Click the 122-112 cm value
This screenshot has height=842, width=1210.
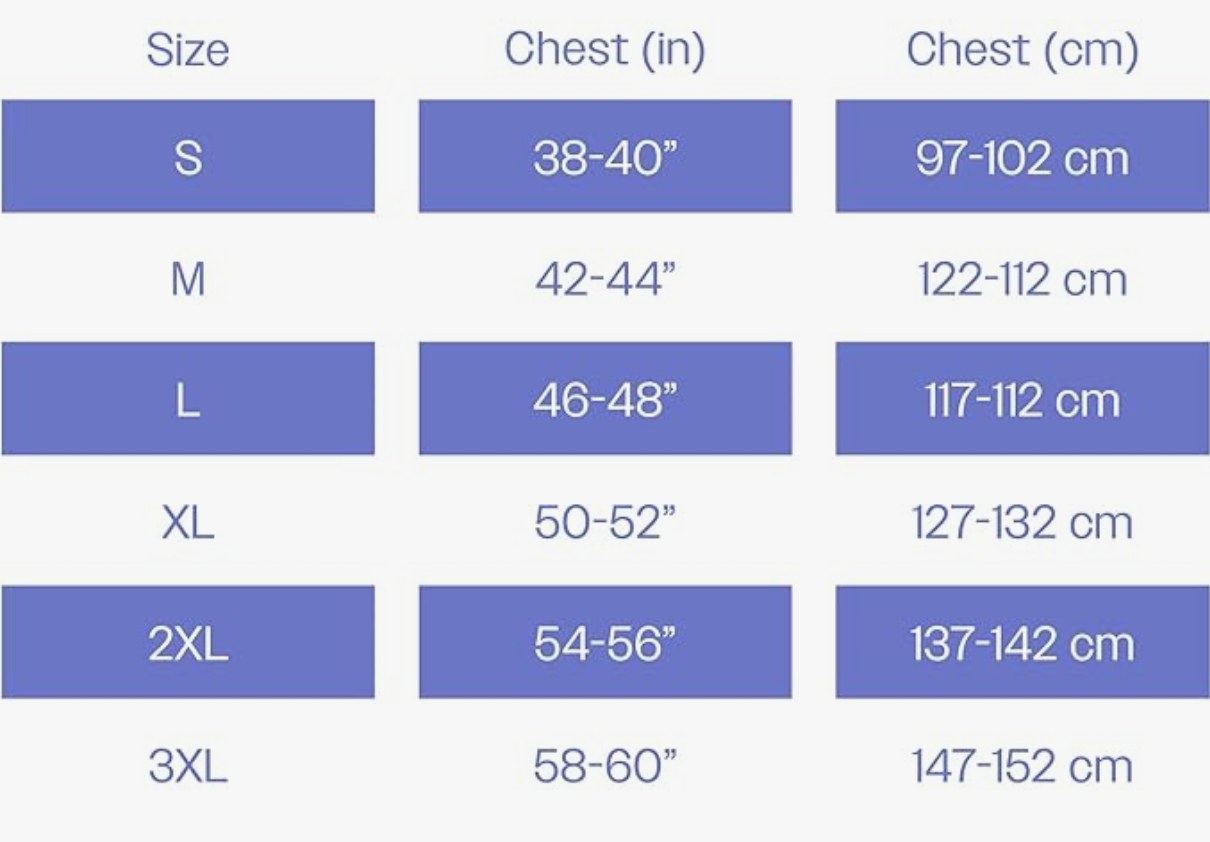[1022, 279]
